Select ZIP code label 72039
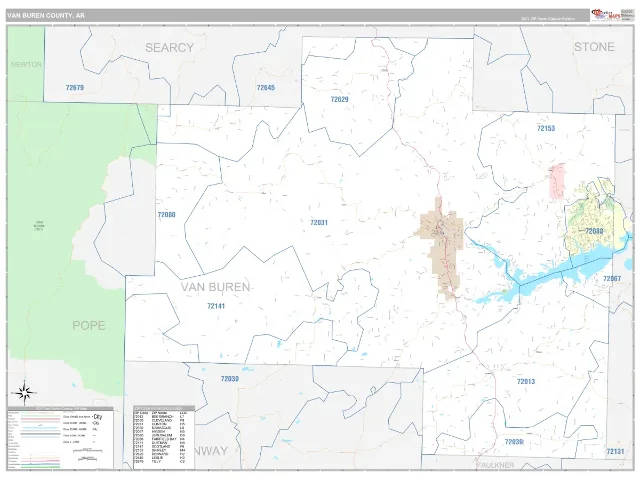 coord(513,442)
